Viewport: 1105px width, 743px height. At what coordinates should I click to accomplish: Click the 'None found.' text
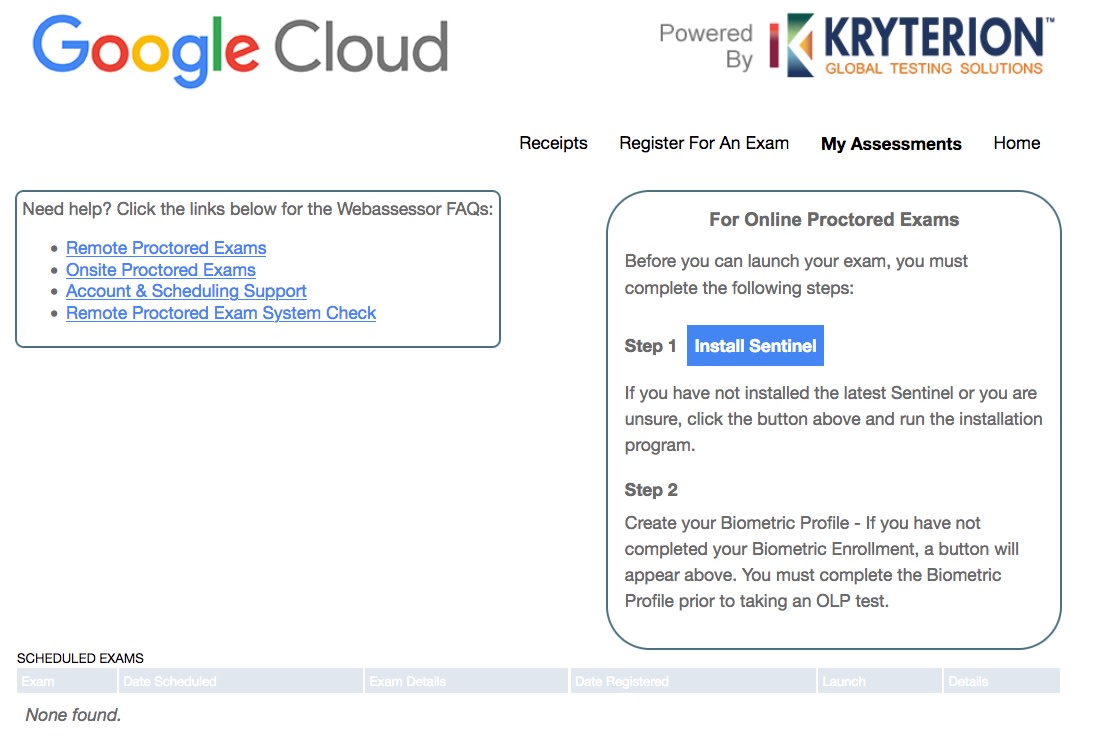tap(73, 715)
